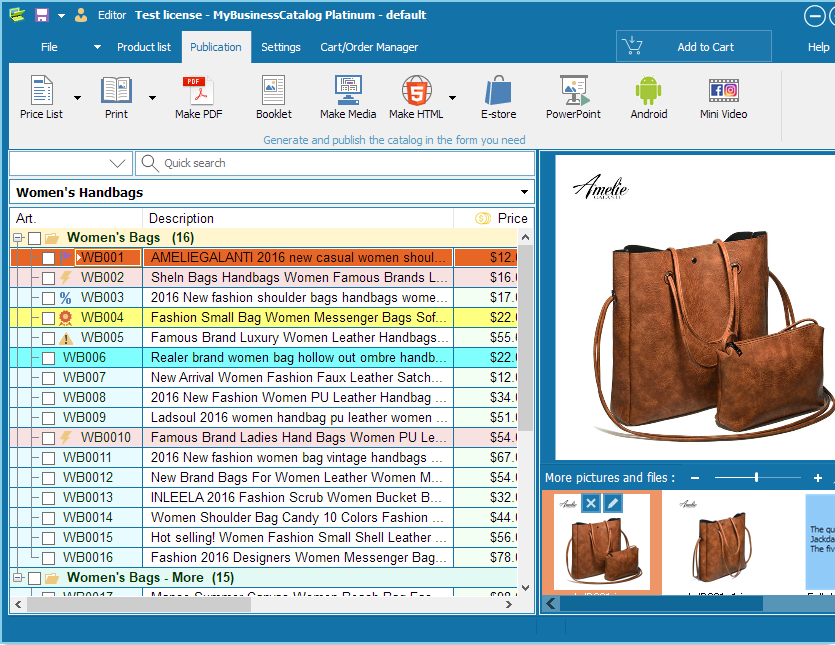Remove picture with the X icon on thumbnail
This screenshot has height=645, width=835.
click(590, 503)
